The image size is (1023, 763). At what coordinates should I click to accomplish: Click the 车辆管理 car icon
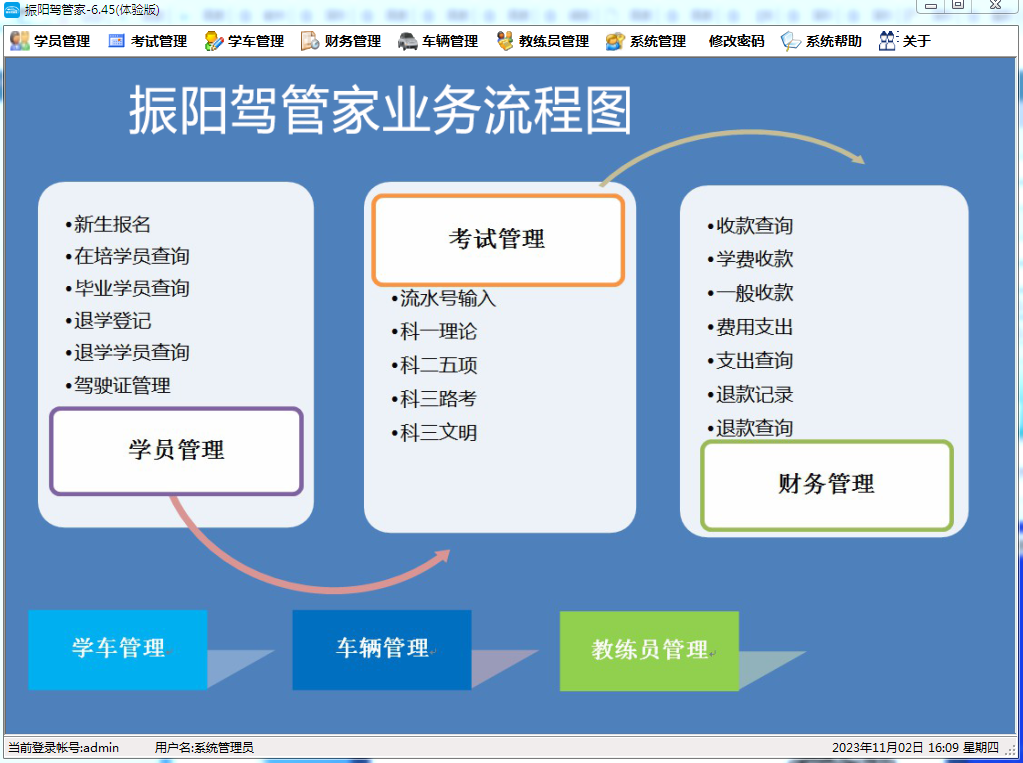tap(408, 41)
